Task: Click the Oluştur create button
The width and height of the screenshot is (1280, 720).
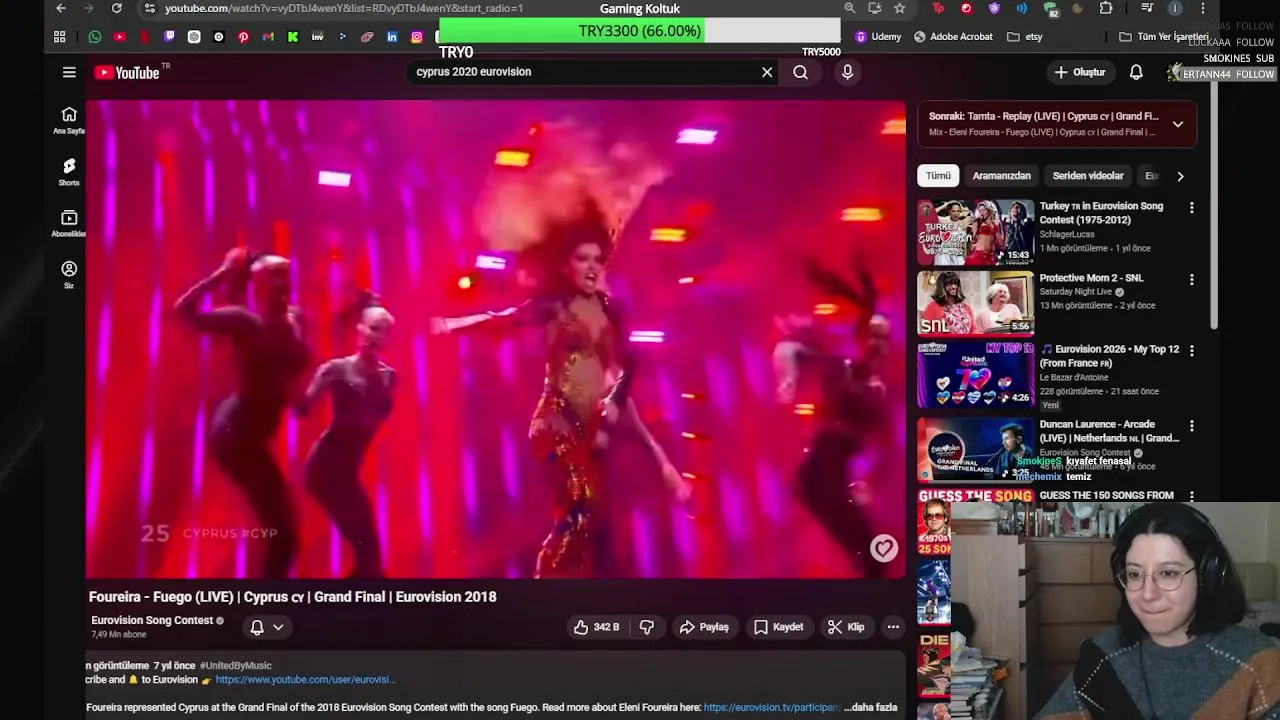Action: click(1080, 72)
